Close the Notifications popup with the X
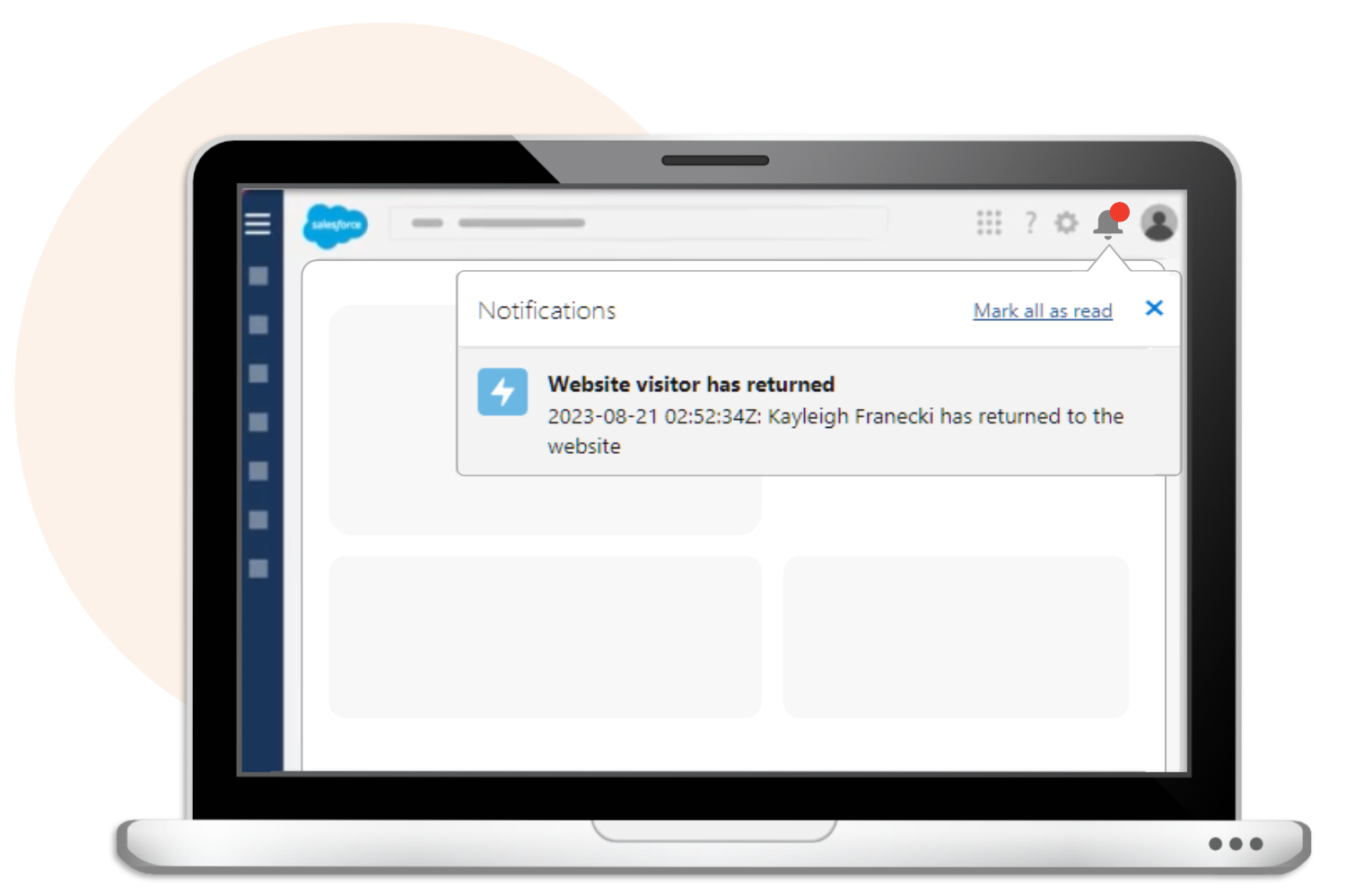This screenshot has height=896, width=1346. click(x=1155, y=309)
